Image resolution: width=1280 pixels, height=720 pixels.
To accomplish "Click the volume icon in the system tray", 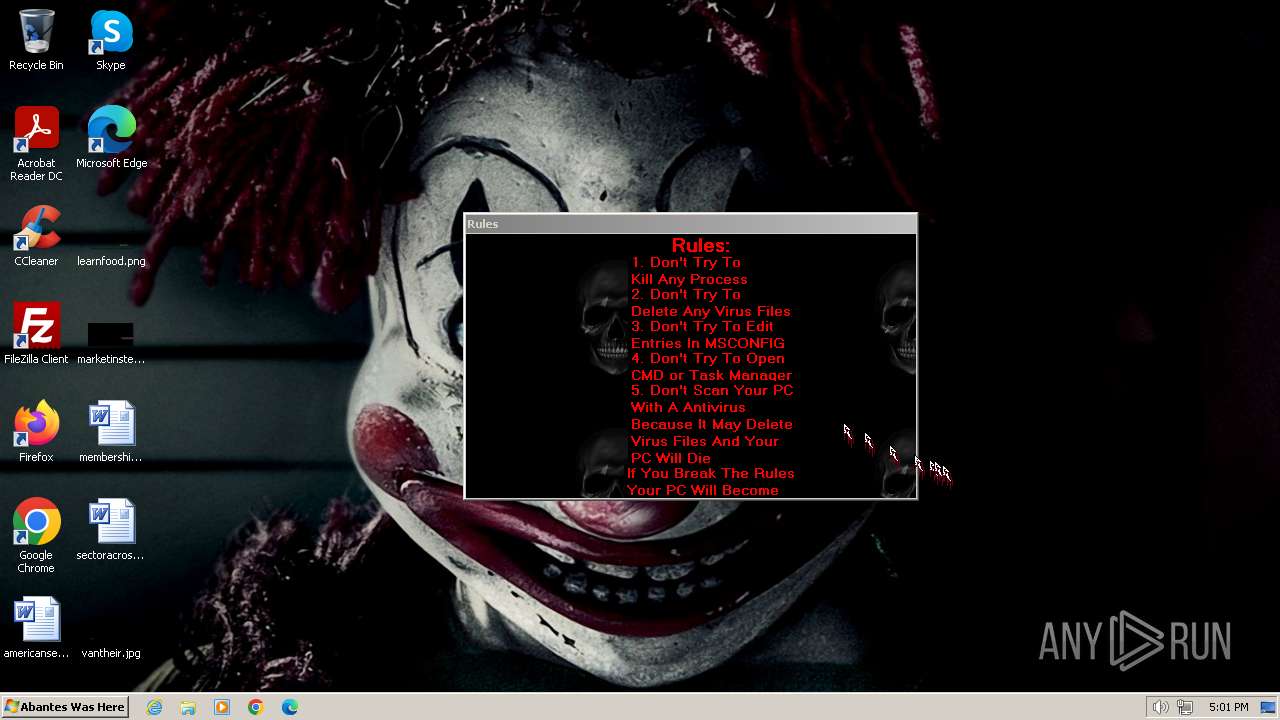I will (1160, 707).
